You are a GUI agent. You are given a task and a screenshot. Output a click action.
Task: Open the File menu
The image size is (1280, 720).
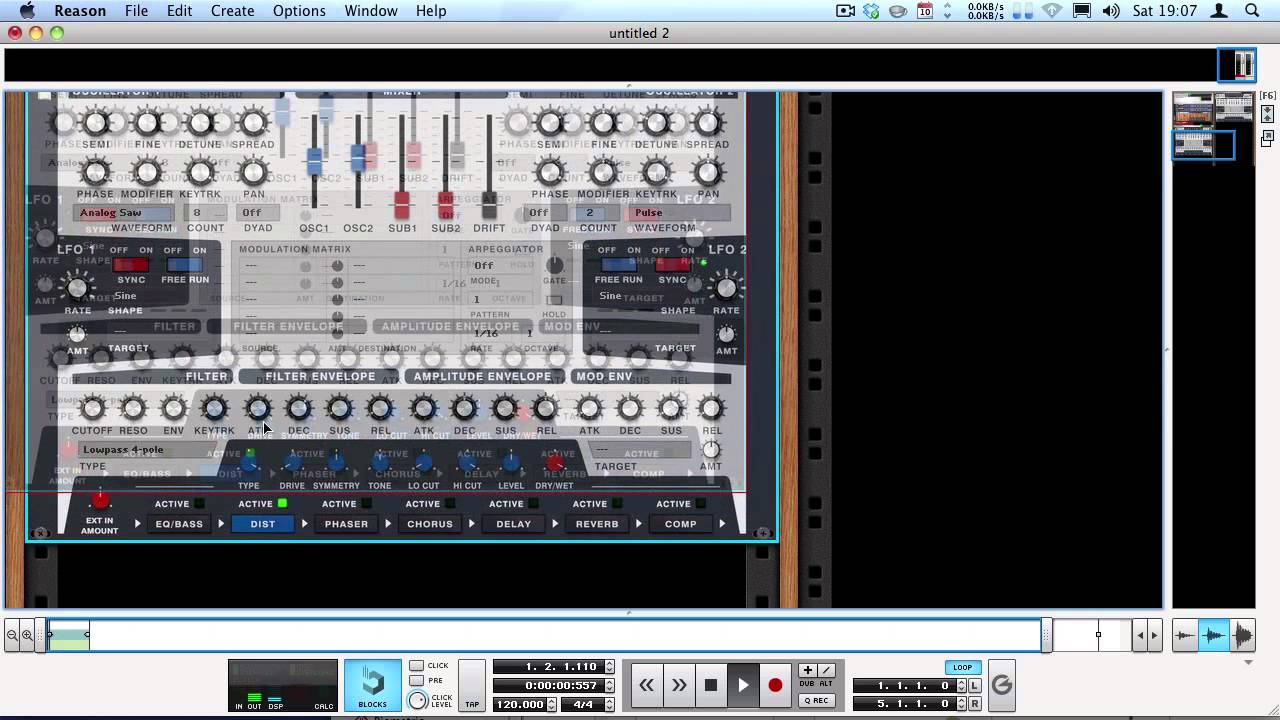pyautogui.click(x=136, y=11)
